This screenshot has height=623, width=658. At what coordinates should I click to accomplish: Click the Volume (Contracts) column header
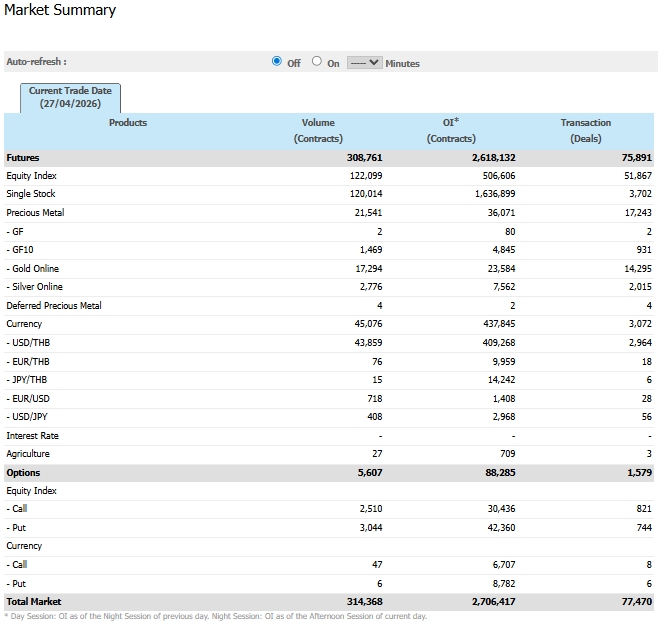pyautogui.click(x=318, y=130)
